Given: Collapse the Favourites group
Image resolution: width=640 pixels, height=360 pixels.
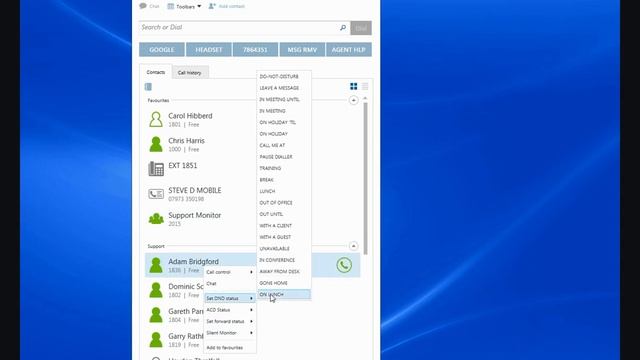Looking at the screenshot, I should coord(353,100).
